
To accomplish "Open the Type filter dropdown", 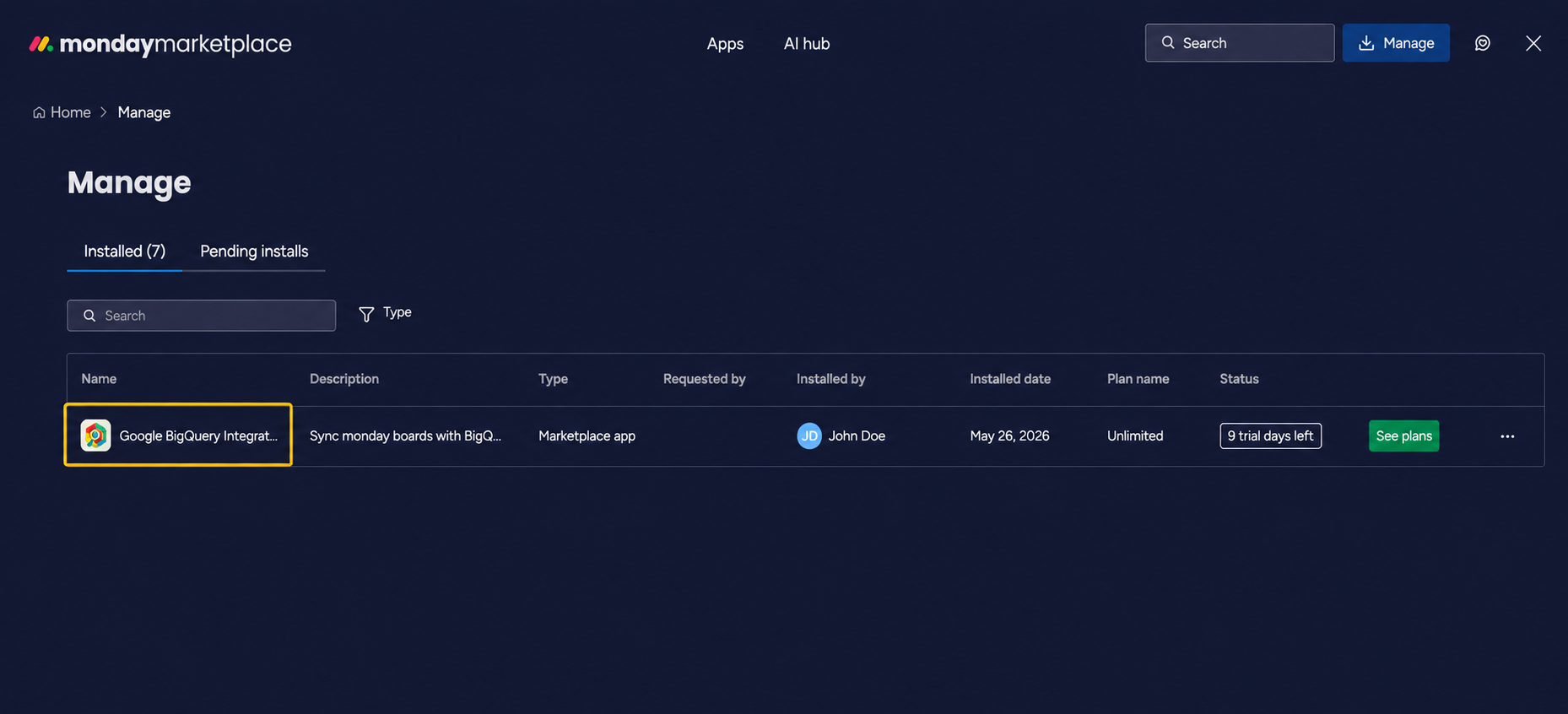I will pyautogui.click(x=385, y=313).
